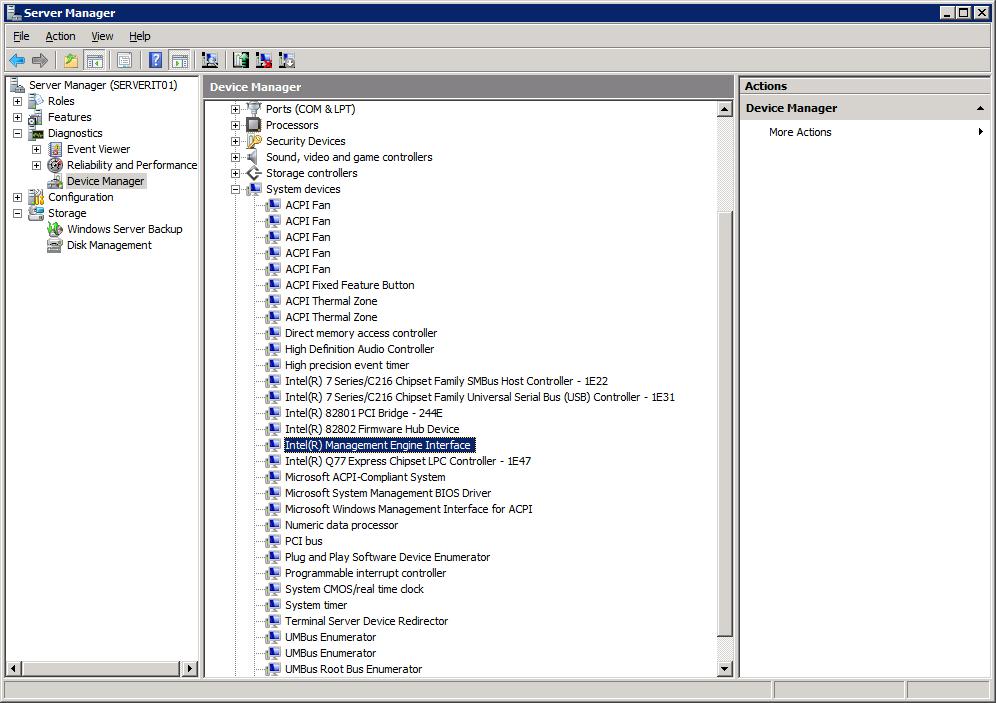
Task: Click the Up One Level folder icon
Action: click(x=71, y=60)
